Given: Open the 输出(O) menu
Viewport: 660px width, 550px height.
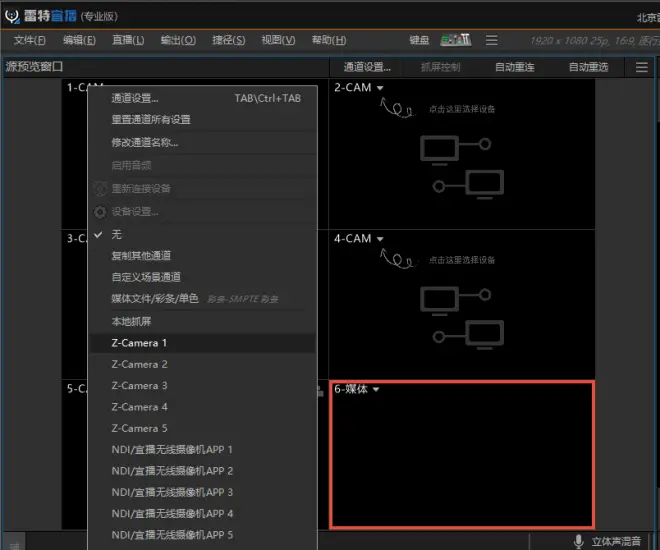Looking at the screenshot, I should [x=178, y=40].
